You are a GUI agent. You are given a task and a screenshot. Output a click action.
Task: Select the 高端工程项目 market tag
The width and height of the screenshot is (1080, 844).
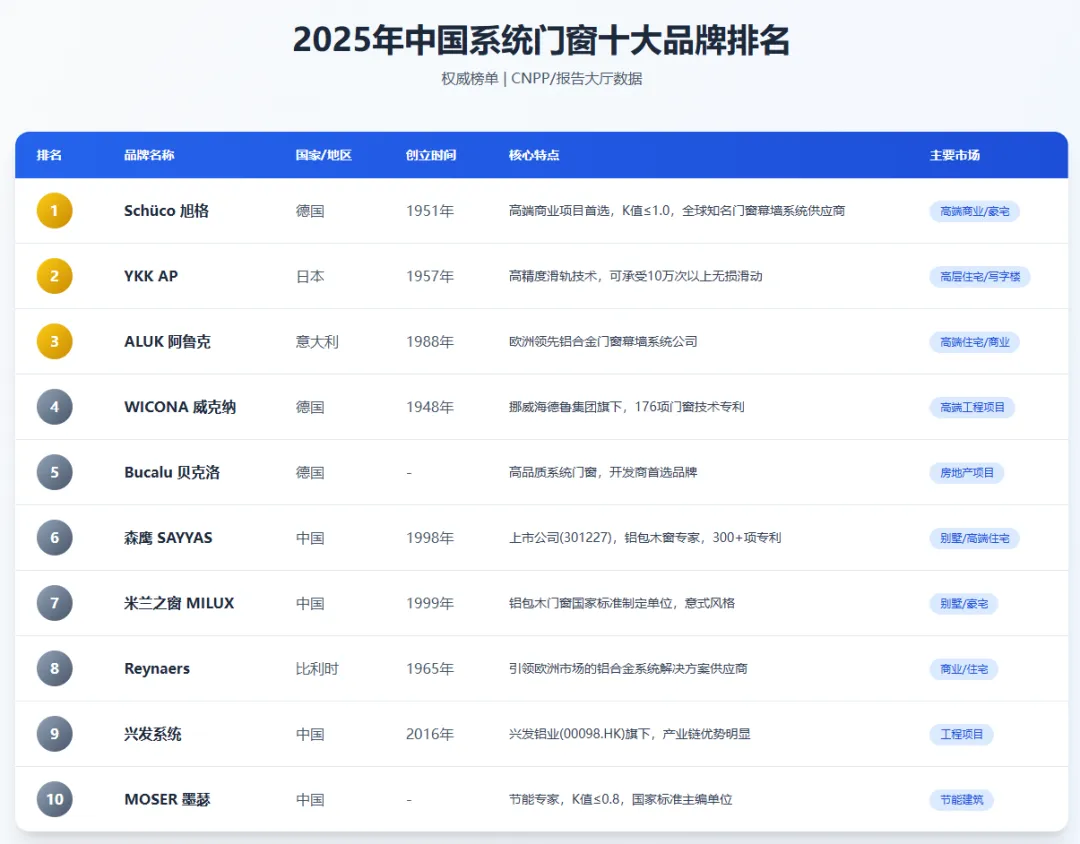click(973, 408)
